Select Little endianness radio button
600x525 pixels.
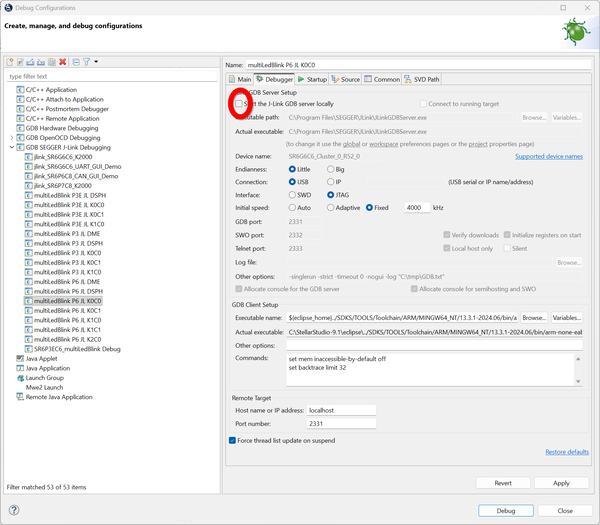(x=292, y=169)
